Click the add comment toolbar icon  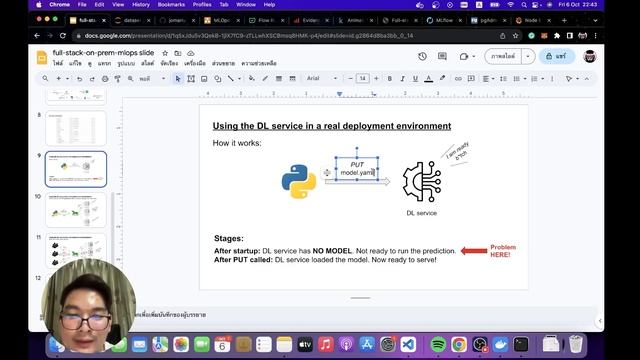pyautogui.click(x=471, y=78)
